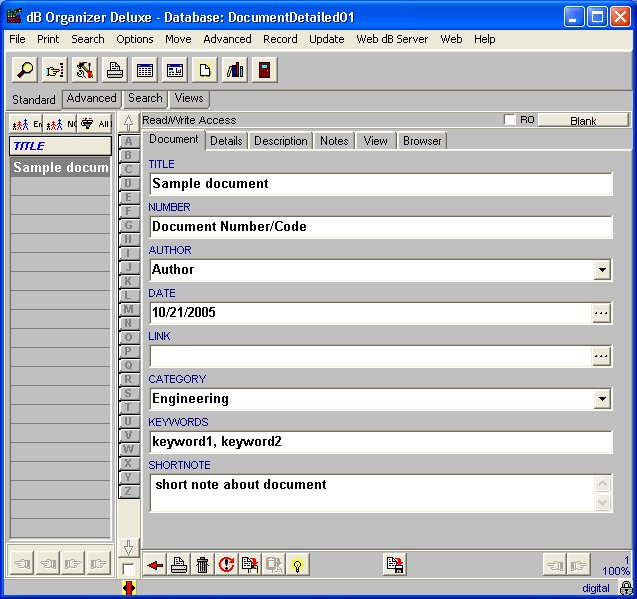Click into the TITLE input field
This screenshot has width=637, height=599.
[x=381, y=184]
